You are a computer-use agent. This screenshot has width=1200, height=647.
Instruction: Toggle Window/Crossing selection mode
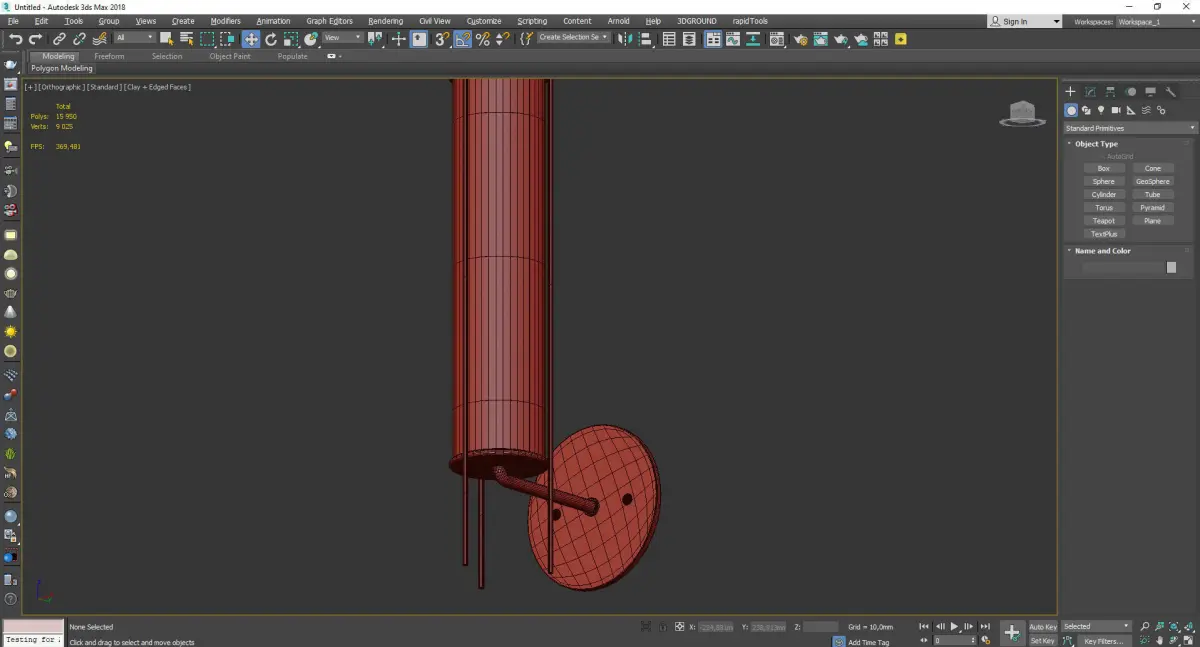tap(227, 39)
